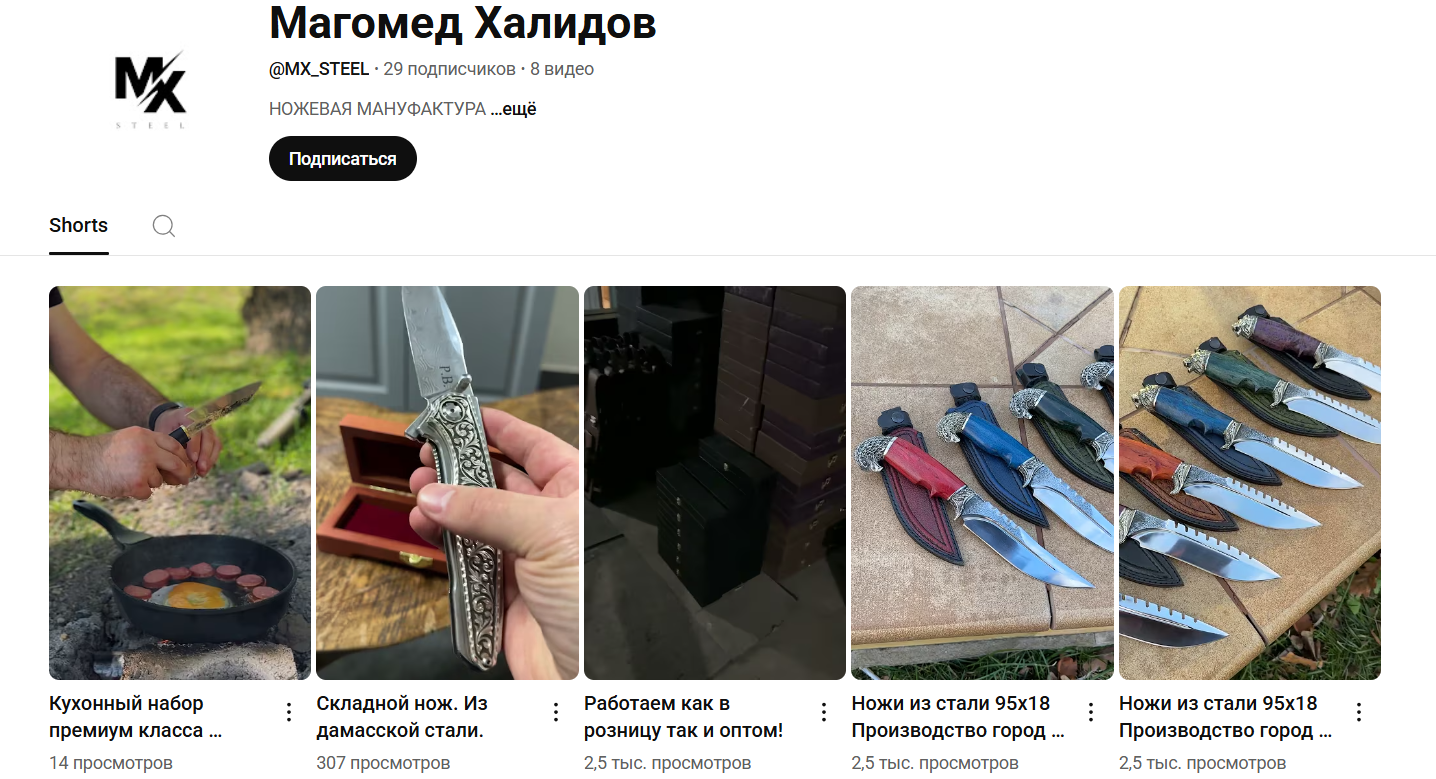Subscribe with the Подписаться button

[x=343, y=159]
